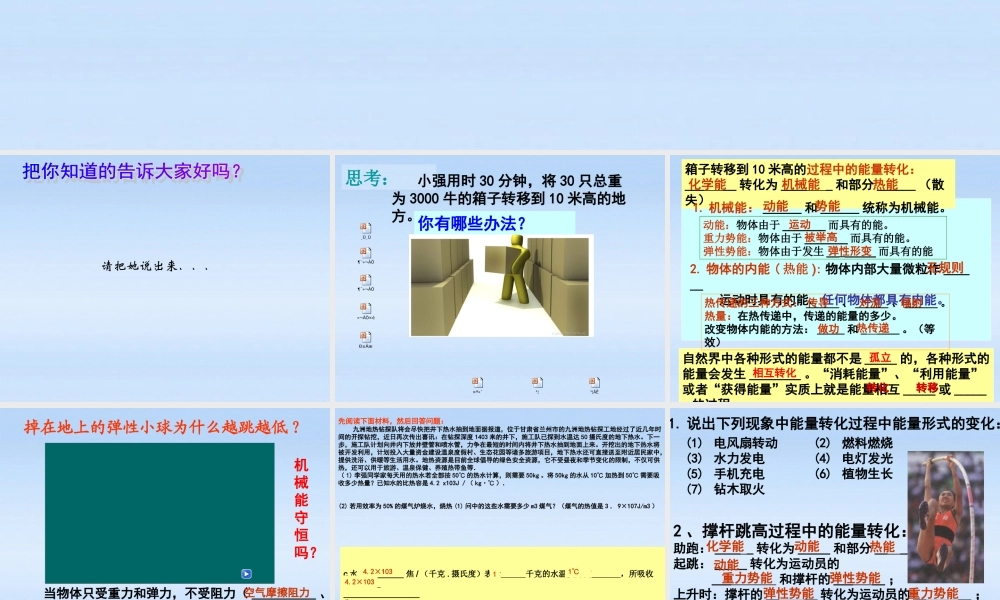The height and width of the screenshot is (600, 1000).
Task: Click the item (3) 水力发电
Action: coord(725,458)
